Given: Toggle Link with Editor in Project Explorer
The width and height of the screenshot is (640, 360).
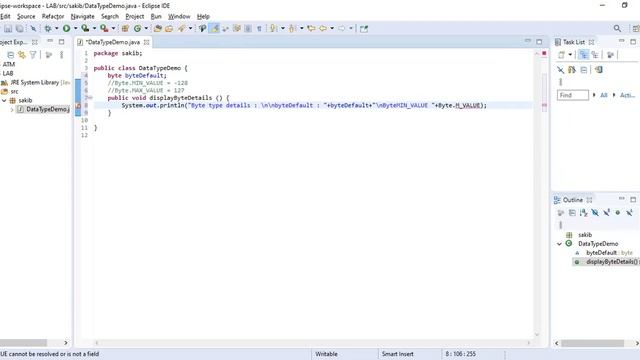Looking at the screenshot, I should (22, 55).
